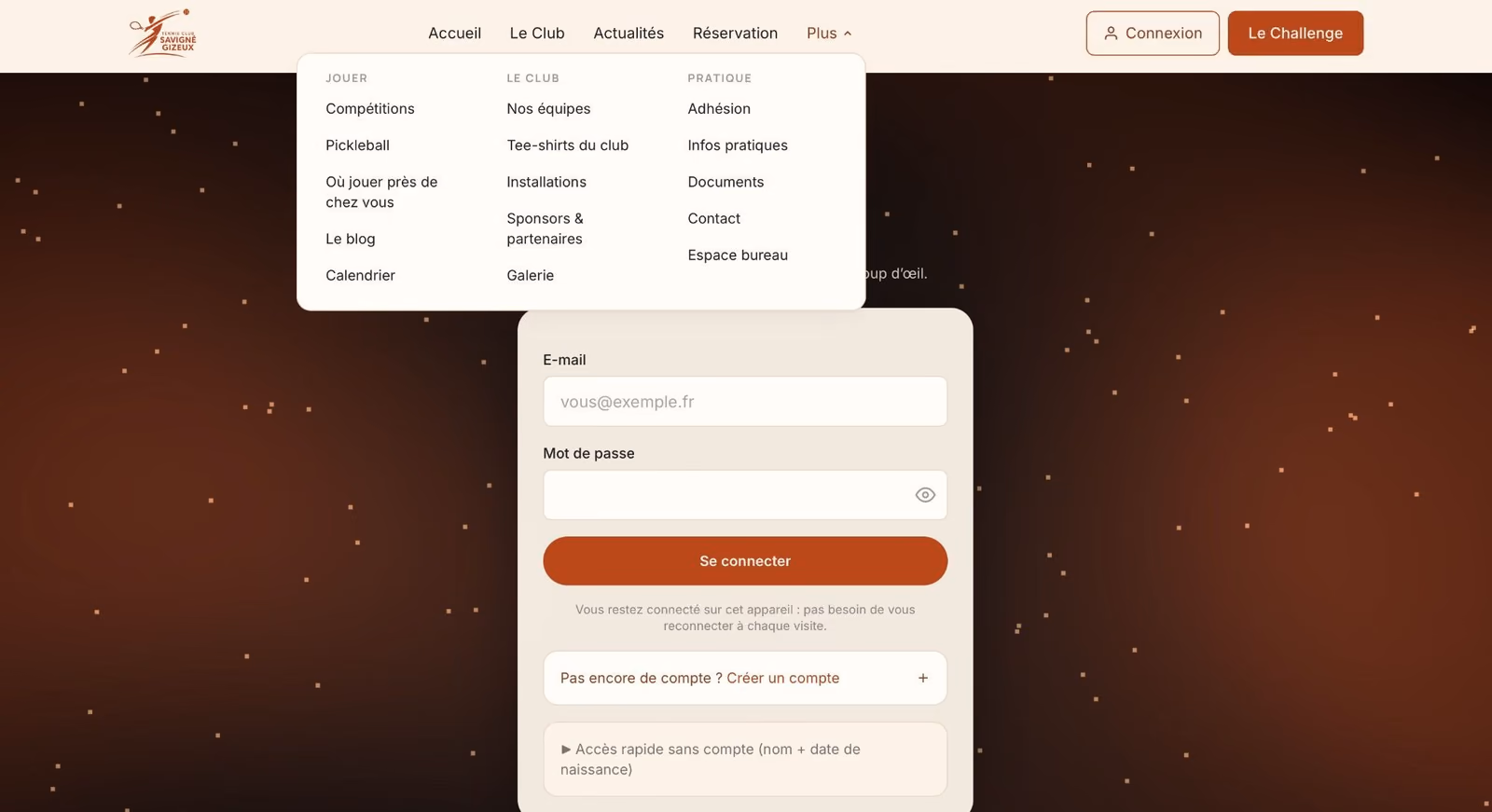The height and width of the screenshot is (812, 1492).
Task: Select Tee-shirts du club
Action: pos(568,145)
